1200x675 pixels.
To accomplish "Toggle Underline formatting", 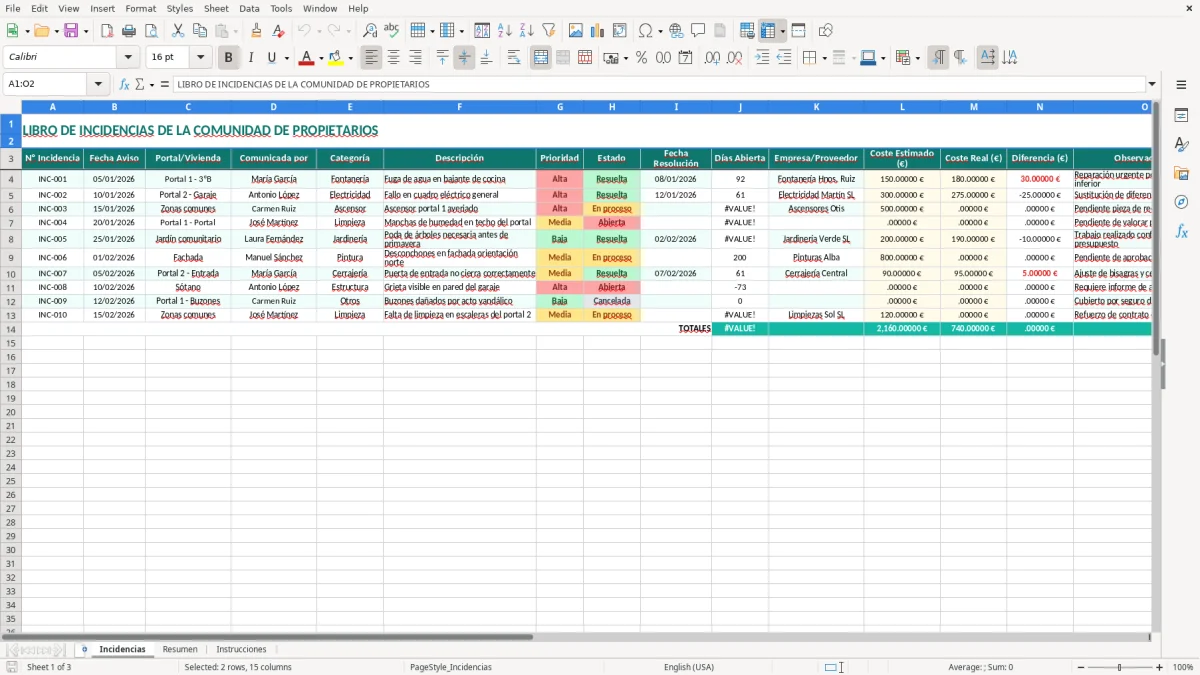I will pyautogui.click(x=271, y=58).
